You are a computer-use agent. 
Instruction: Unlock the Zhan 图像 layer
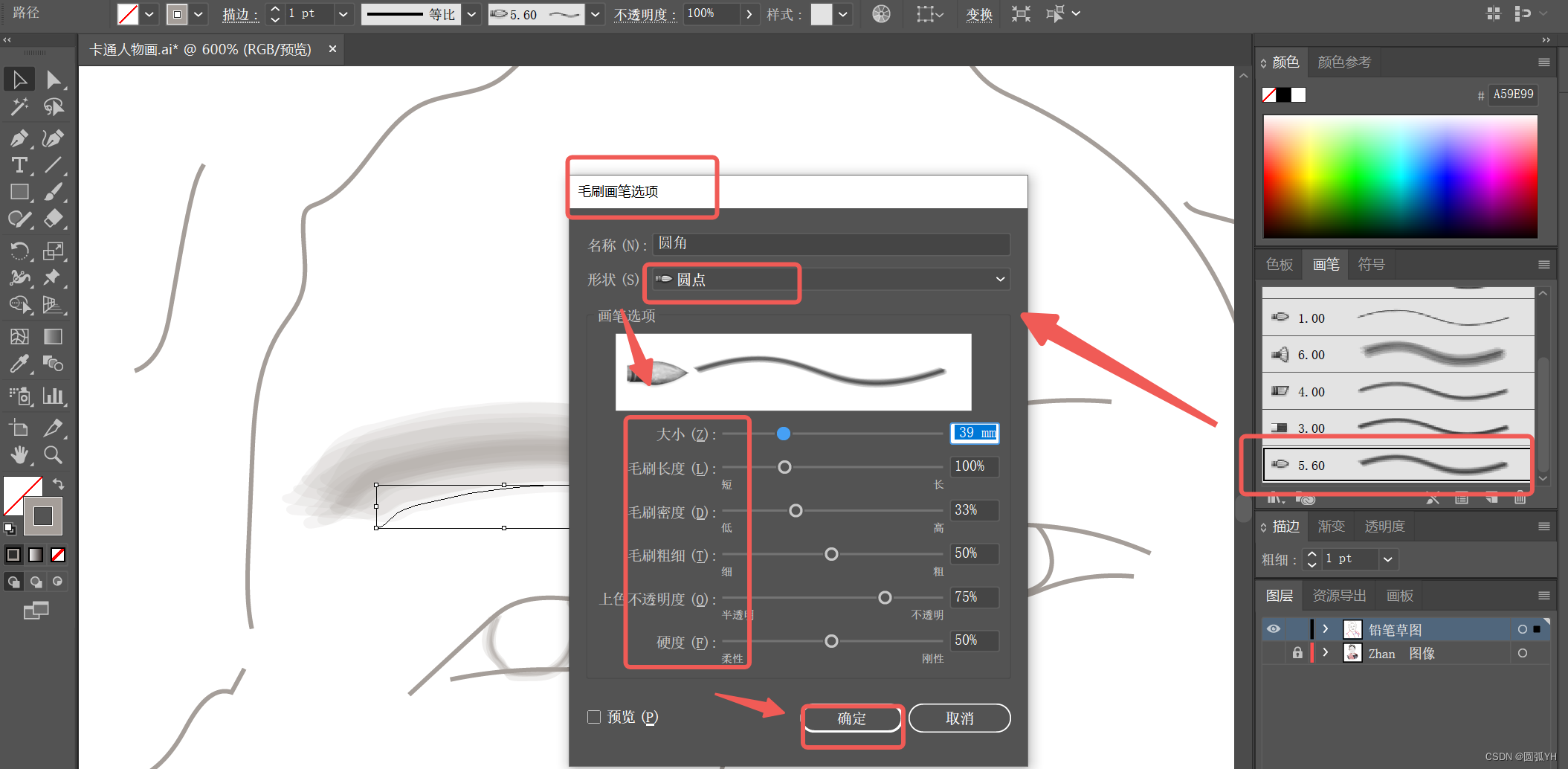click(x=1298, y=653)
